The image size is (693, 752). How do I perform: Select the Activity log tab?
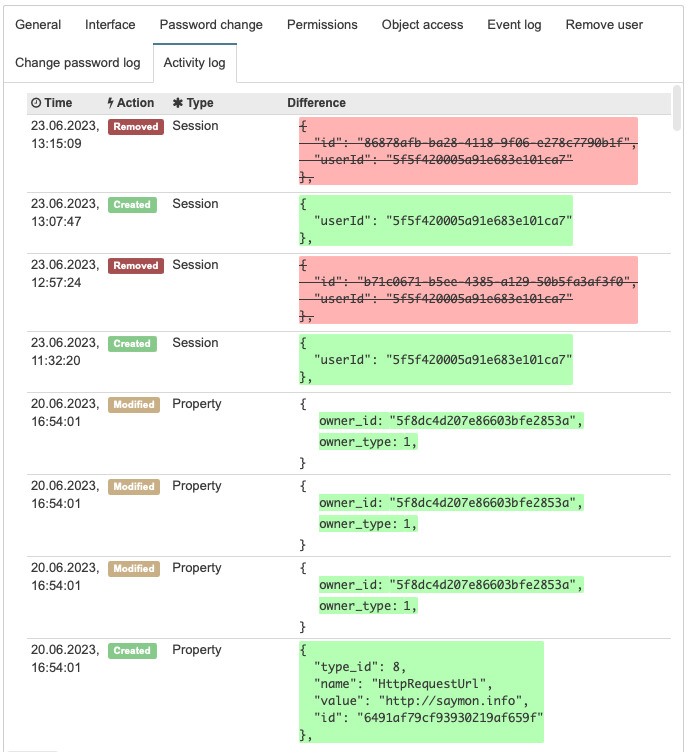(195, 63)
